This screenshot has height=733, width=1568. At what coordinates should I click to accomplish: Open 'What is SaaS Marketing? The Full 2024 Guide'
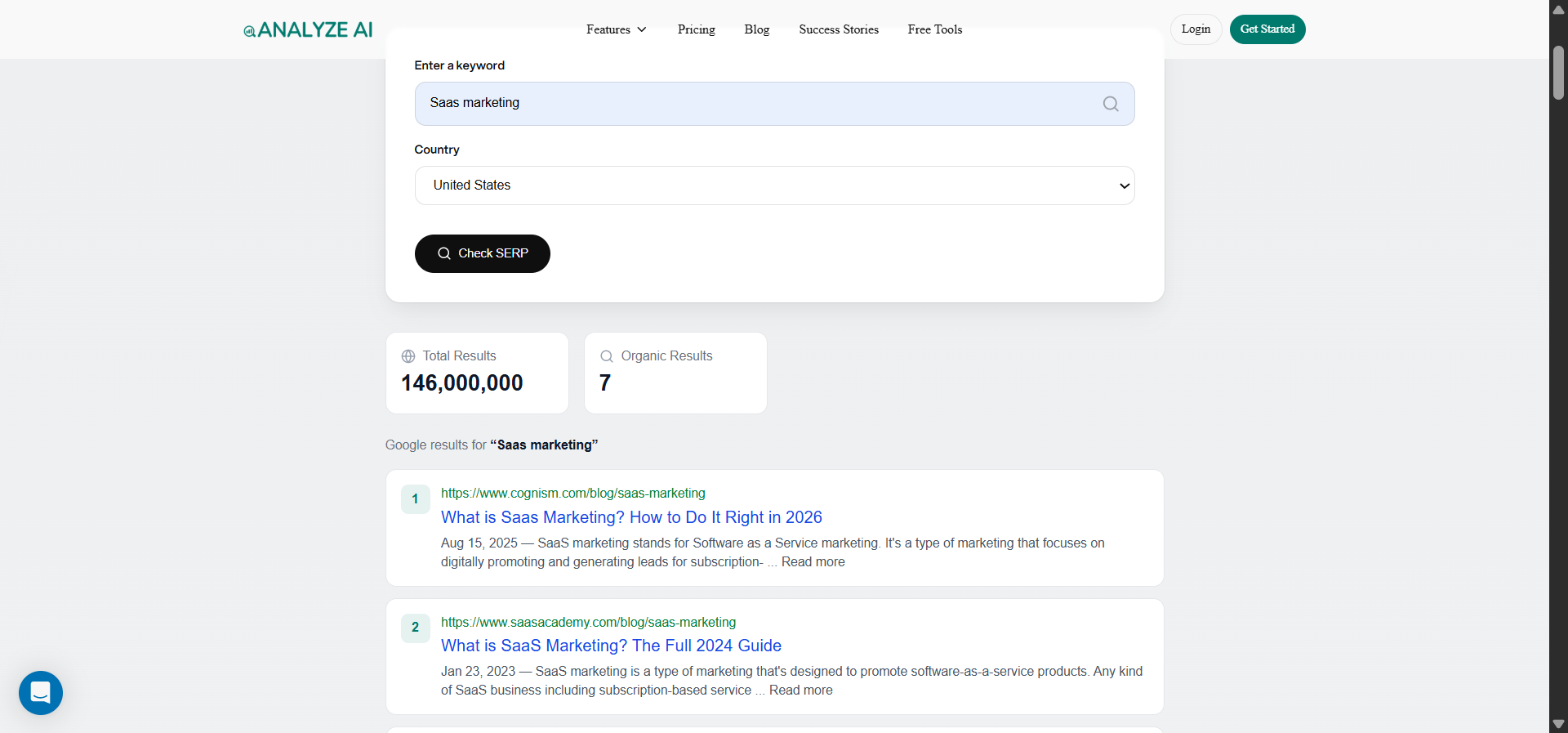611,646
